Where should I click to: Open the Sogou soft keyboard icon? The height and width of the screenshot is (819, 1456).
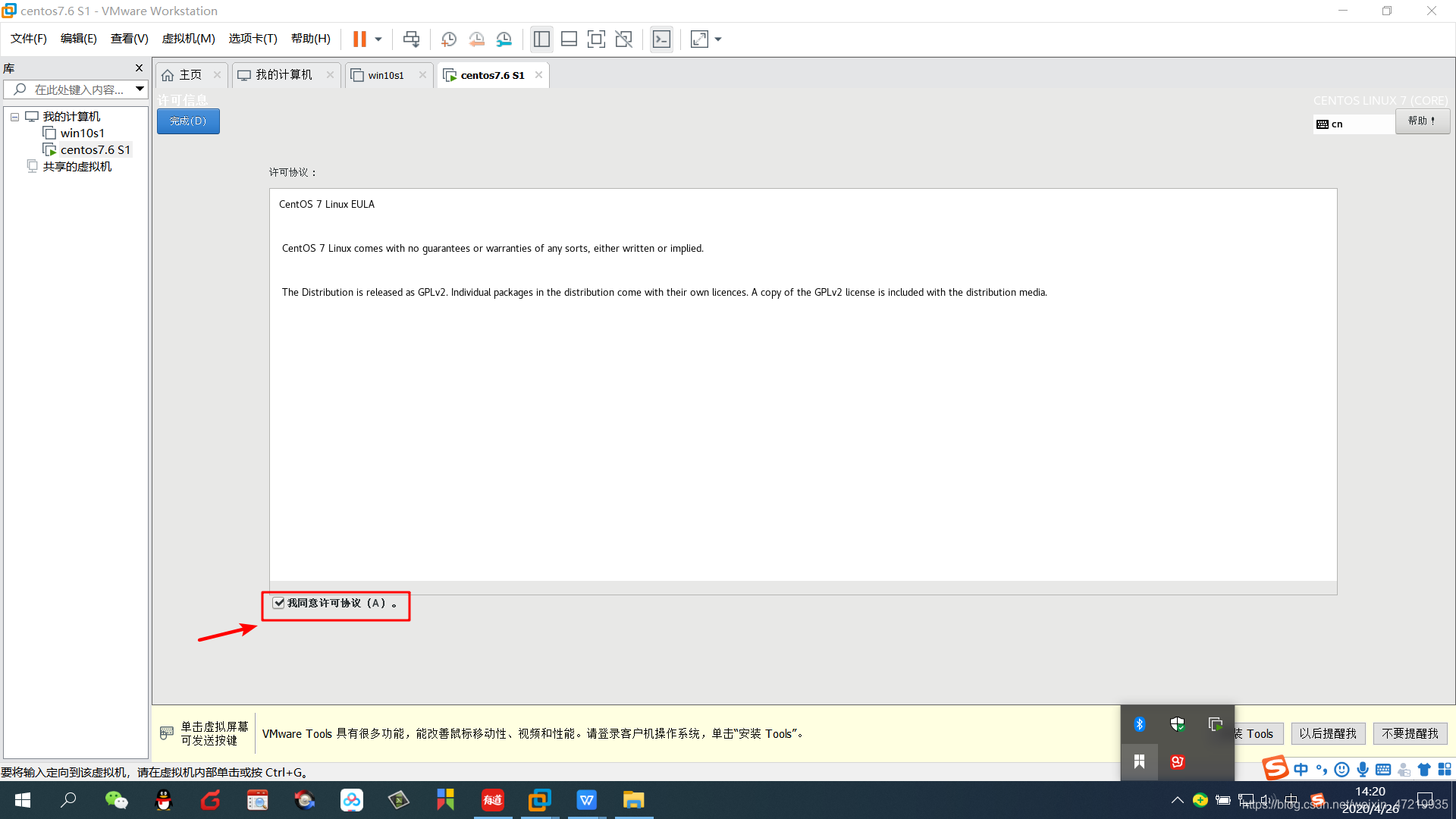click(1383, 770)
